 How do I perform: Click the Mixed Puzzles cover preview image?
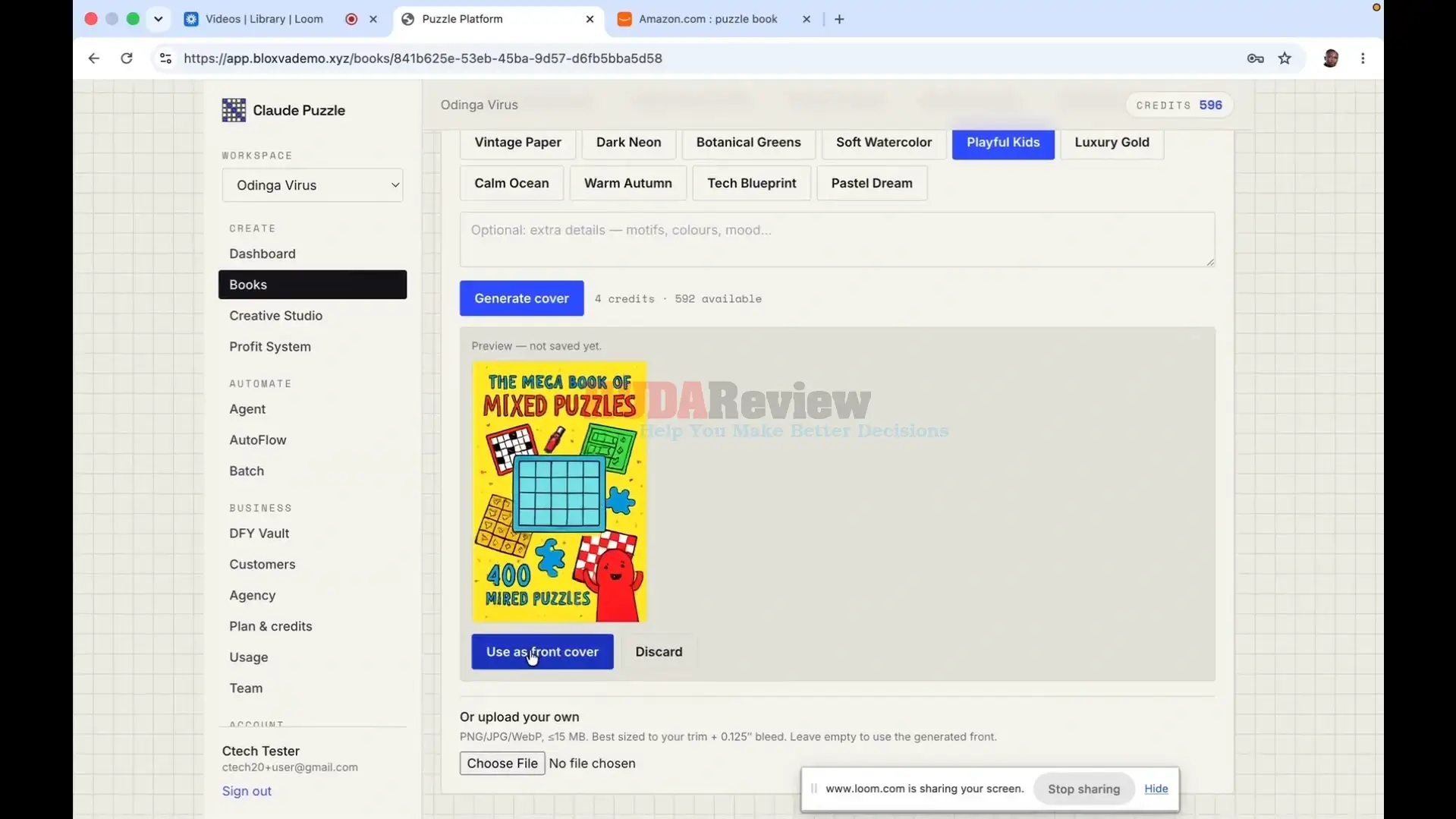tap(559, 492)
